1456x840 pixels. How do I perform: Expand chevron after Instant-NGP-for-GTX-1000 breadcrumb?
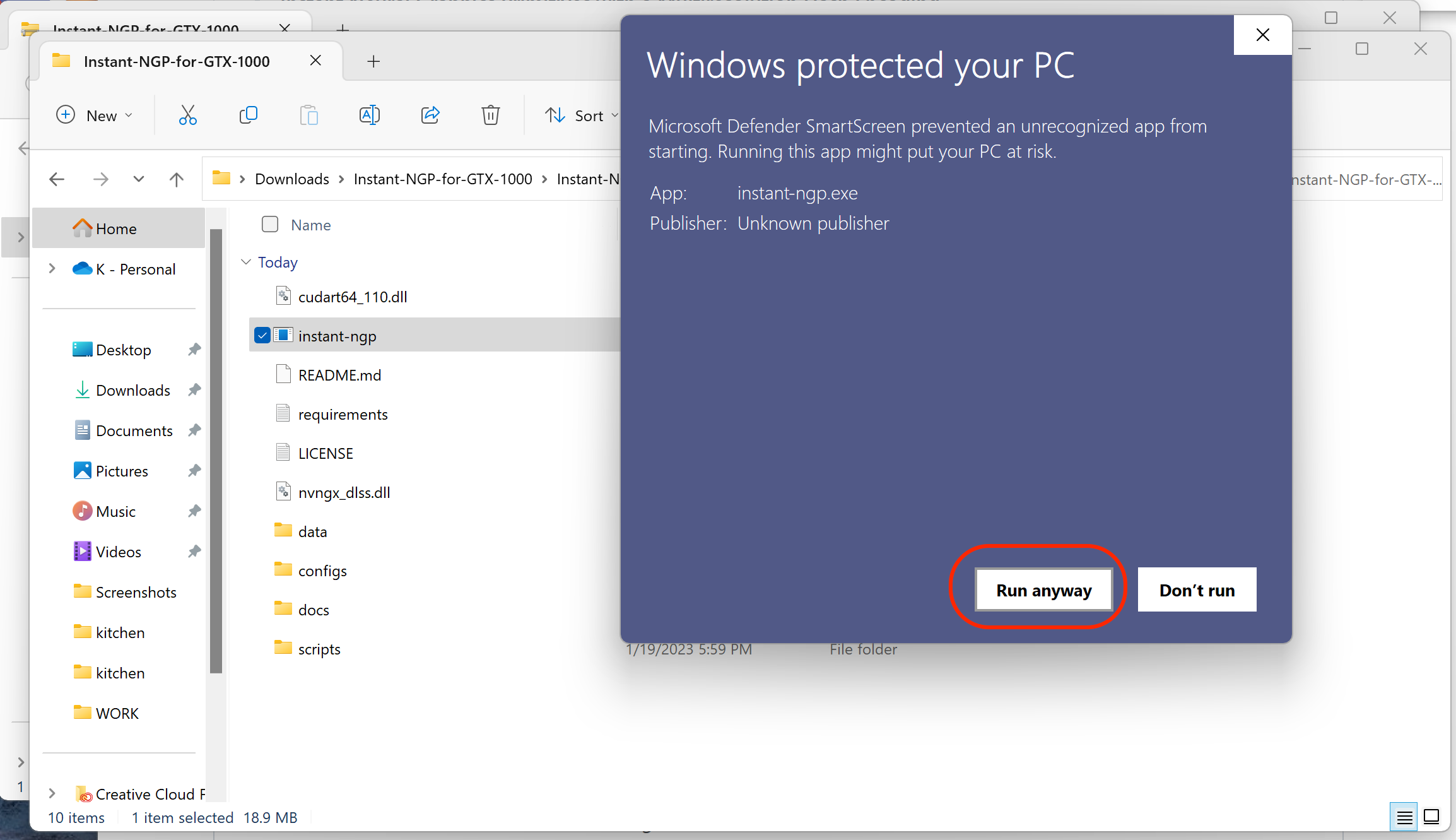tap(544, 179)
